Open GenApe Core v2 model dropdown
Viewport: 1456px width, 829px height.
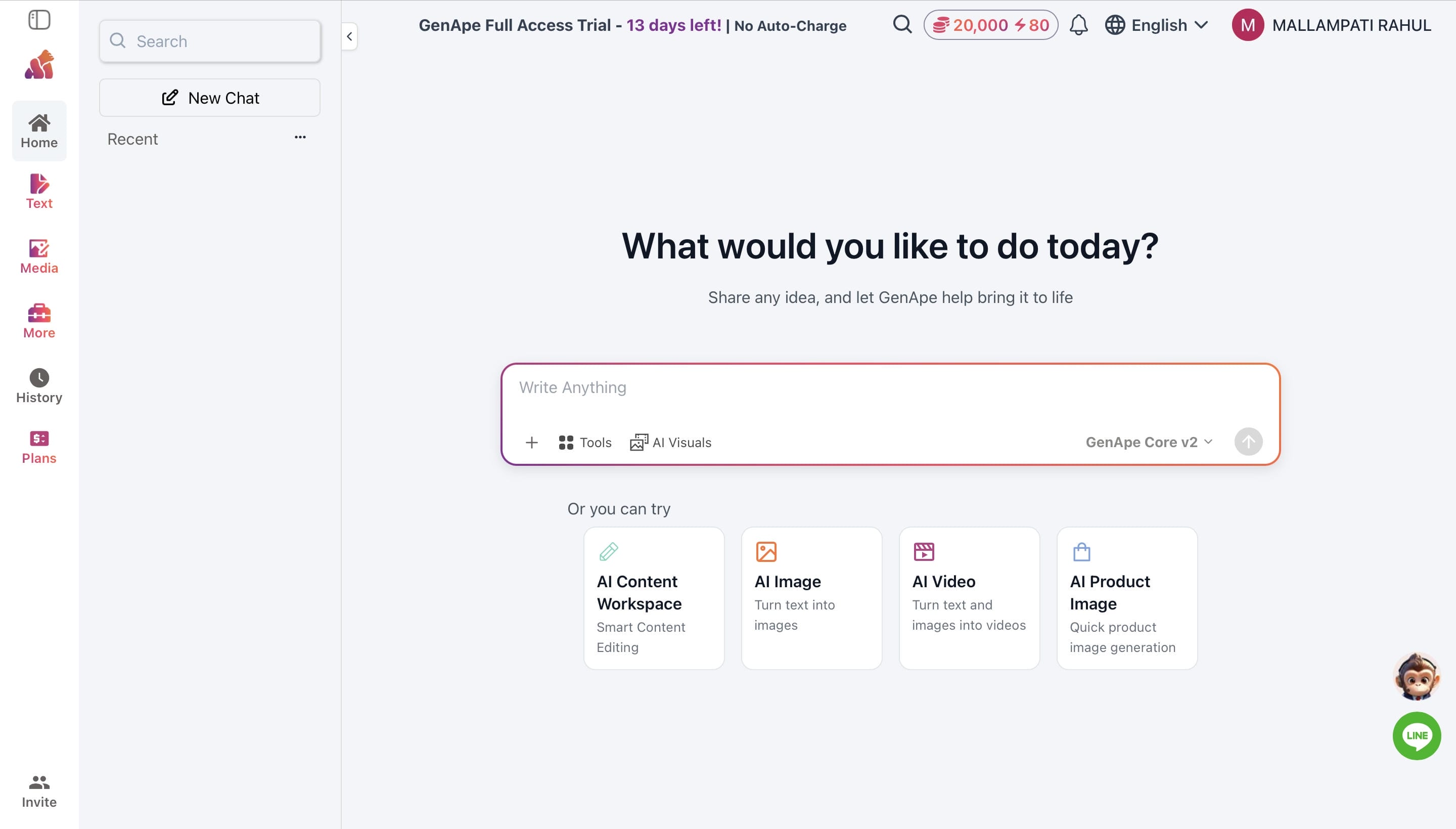[1149, 443]
